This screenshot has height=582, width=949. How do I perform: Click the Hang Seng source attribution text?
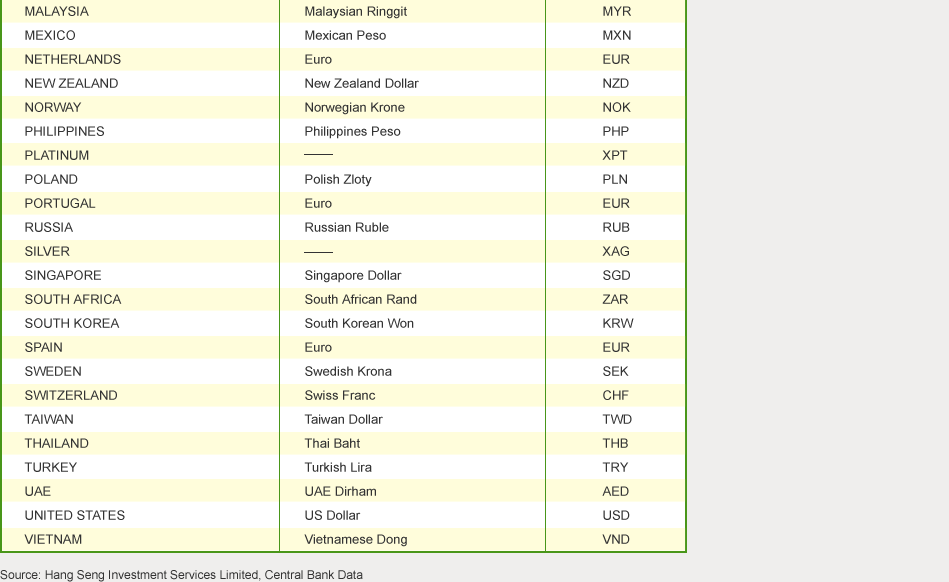(181, 574)
